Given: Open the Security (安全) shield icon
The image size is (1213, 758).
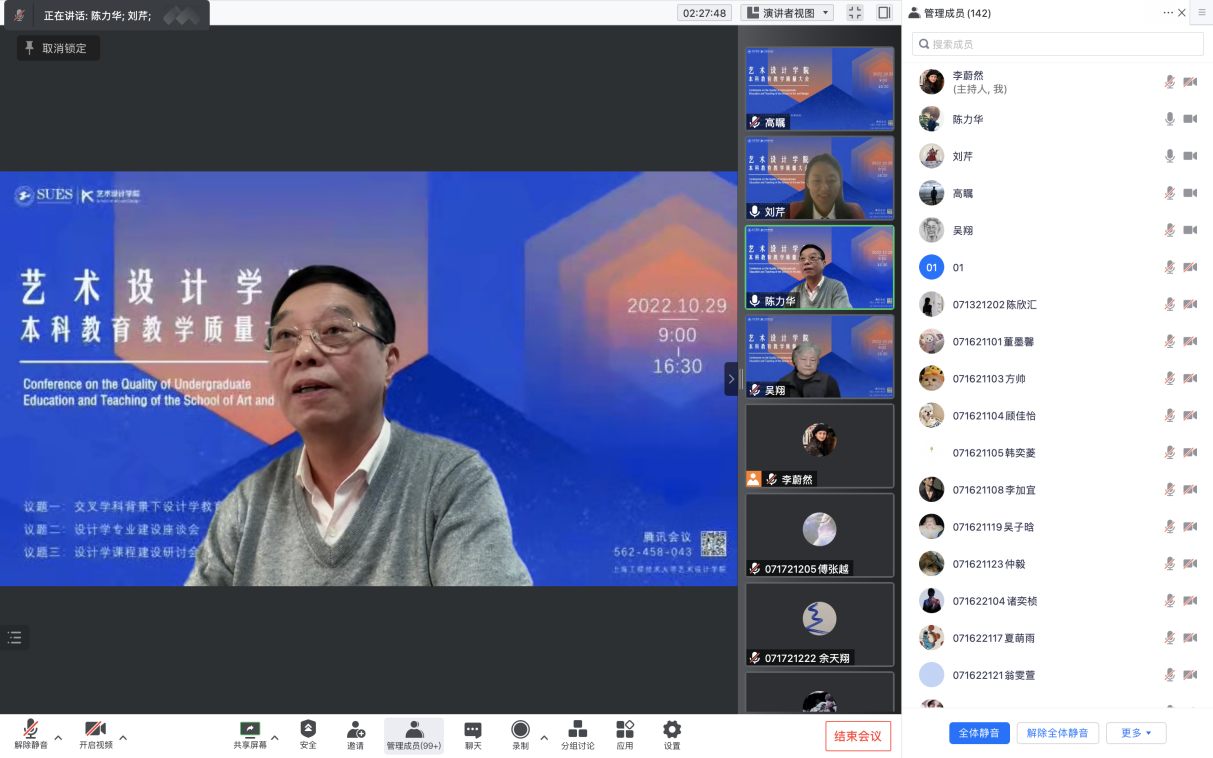Looking at the screenshot, I should click(308, 733).
